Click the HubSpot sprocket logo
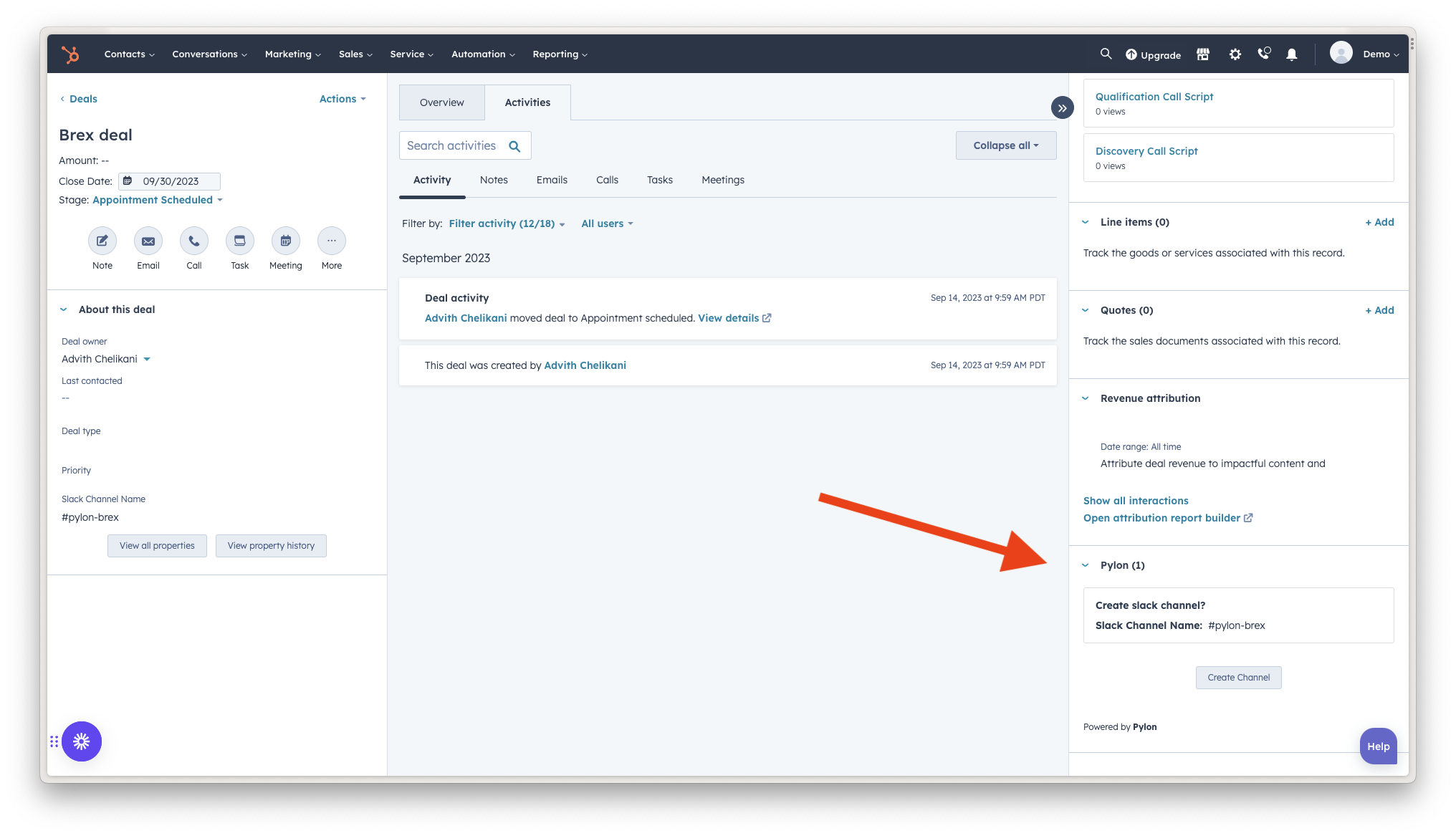 pos(70,54)
